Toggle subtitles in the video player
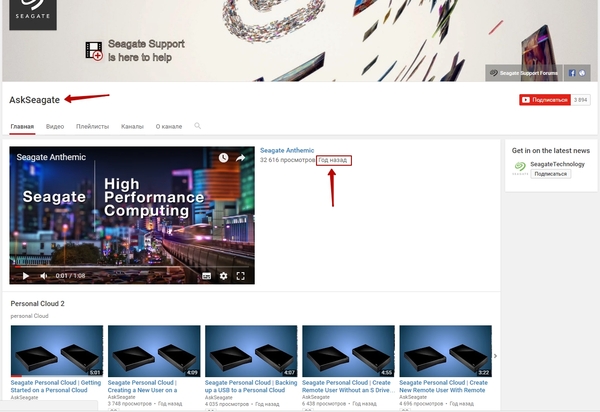The image size is (600, 412). tap(206, 276)
